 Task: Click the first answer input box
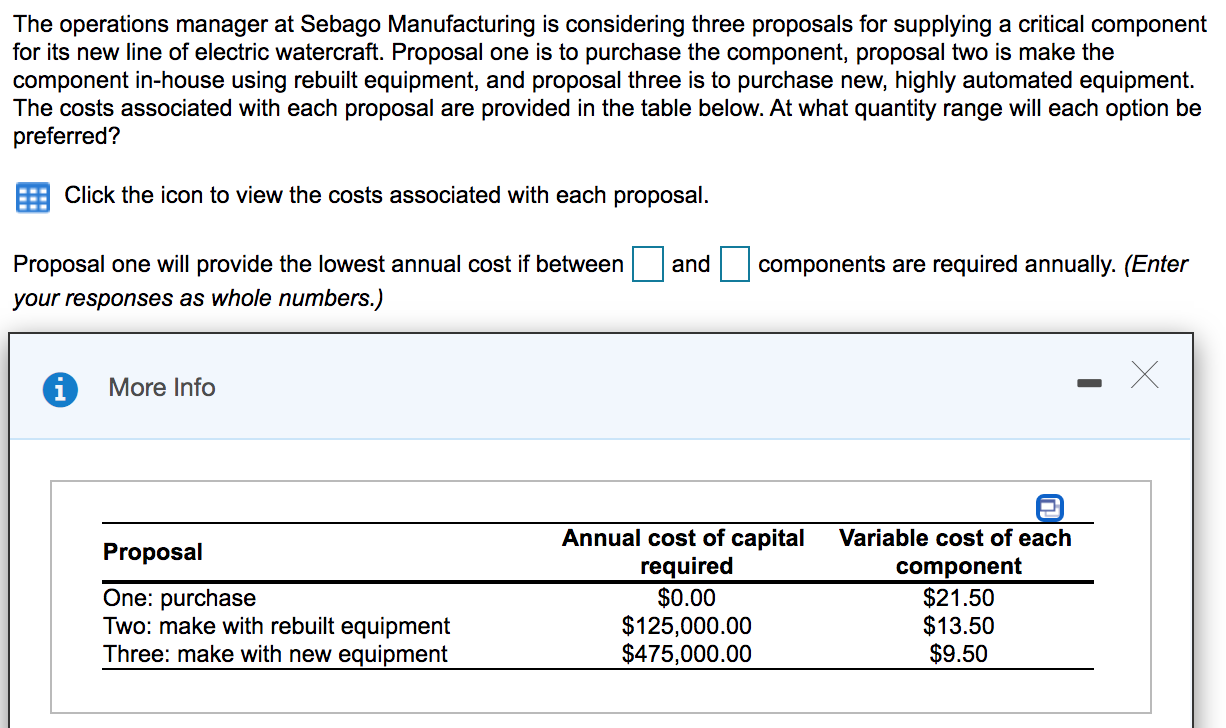click(647, 263)
